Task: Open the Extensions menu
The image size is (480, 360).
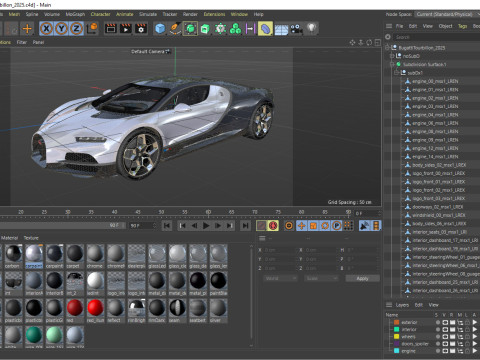Action: (x=214, y=14)
